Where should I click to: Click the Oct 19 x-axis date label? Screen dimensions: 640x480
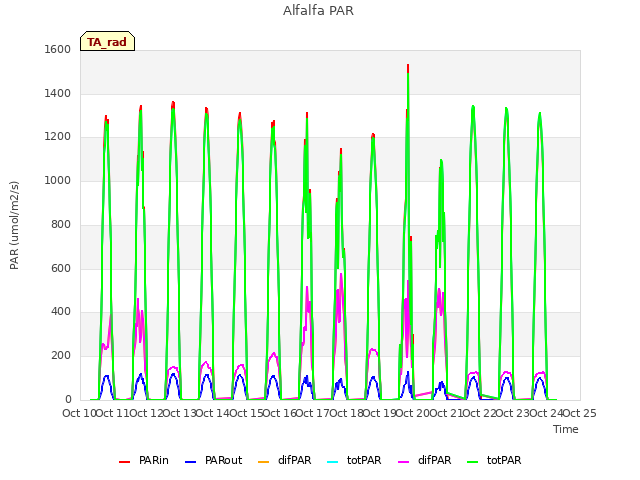point(380,413)
